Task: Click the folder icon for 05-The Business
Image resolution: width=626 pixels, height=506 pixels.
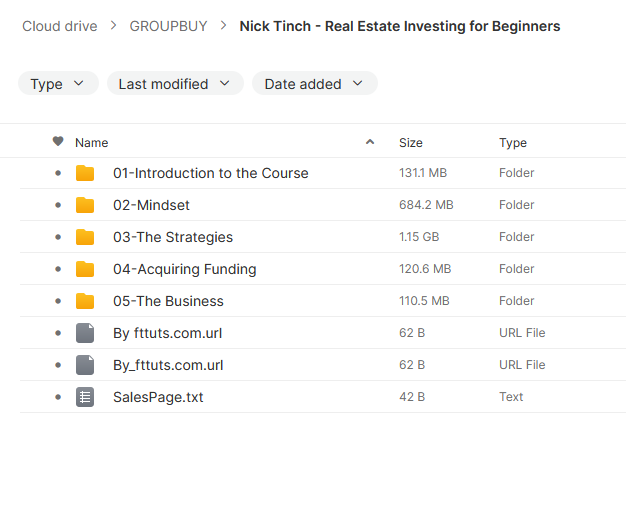Action: pos(85,301)
